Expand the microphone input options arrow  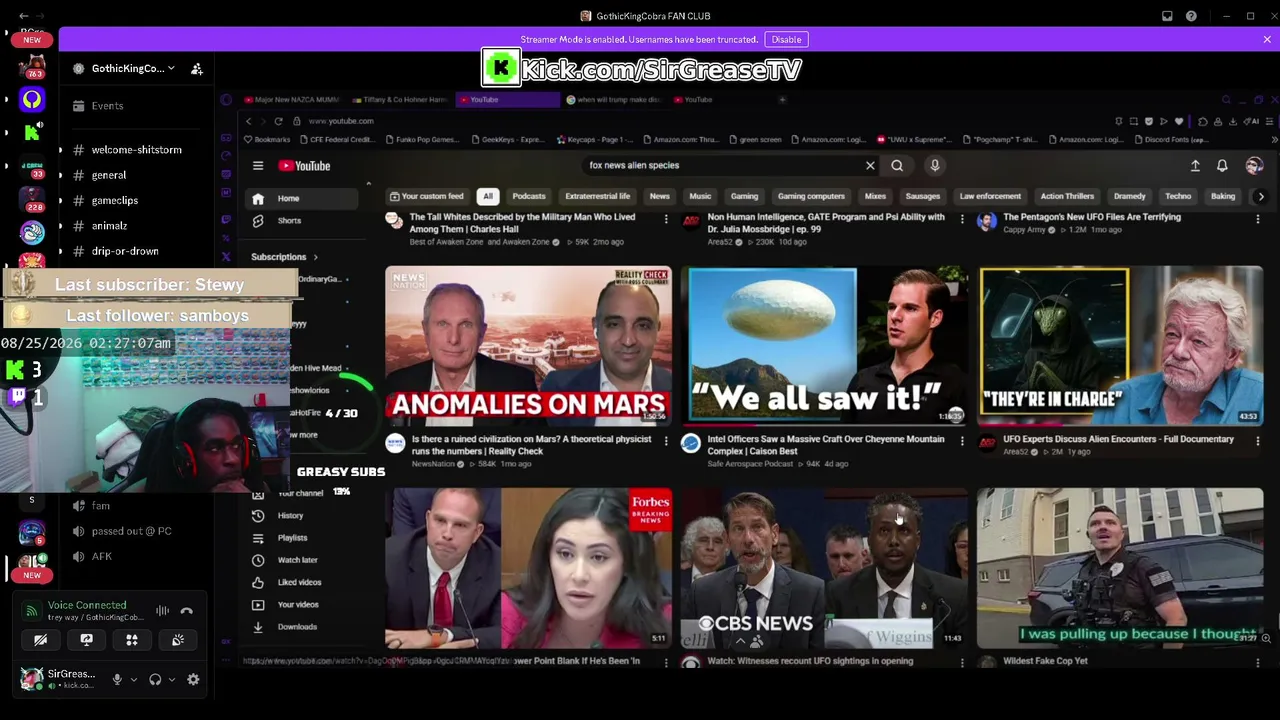[133, 680]
